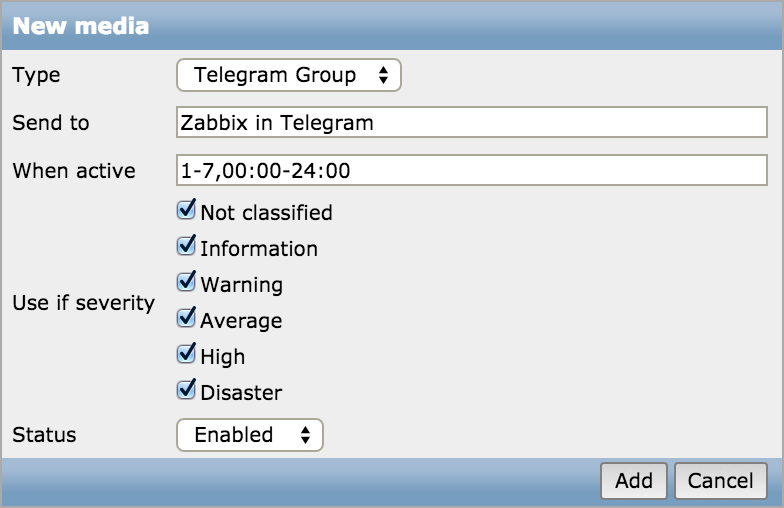784x508 pixels.
Task: Click the Add button
Action: [634, 480]
